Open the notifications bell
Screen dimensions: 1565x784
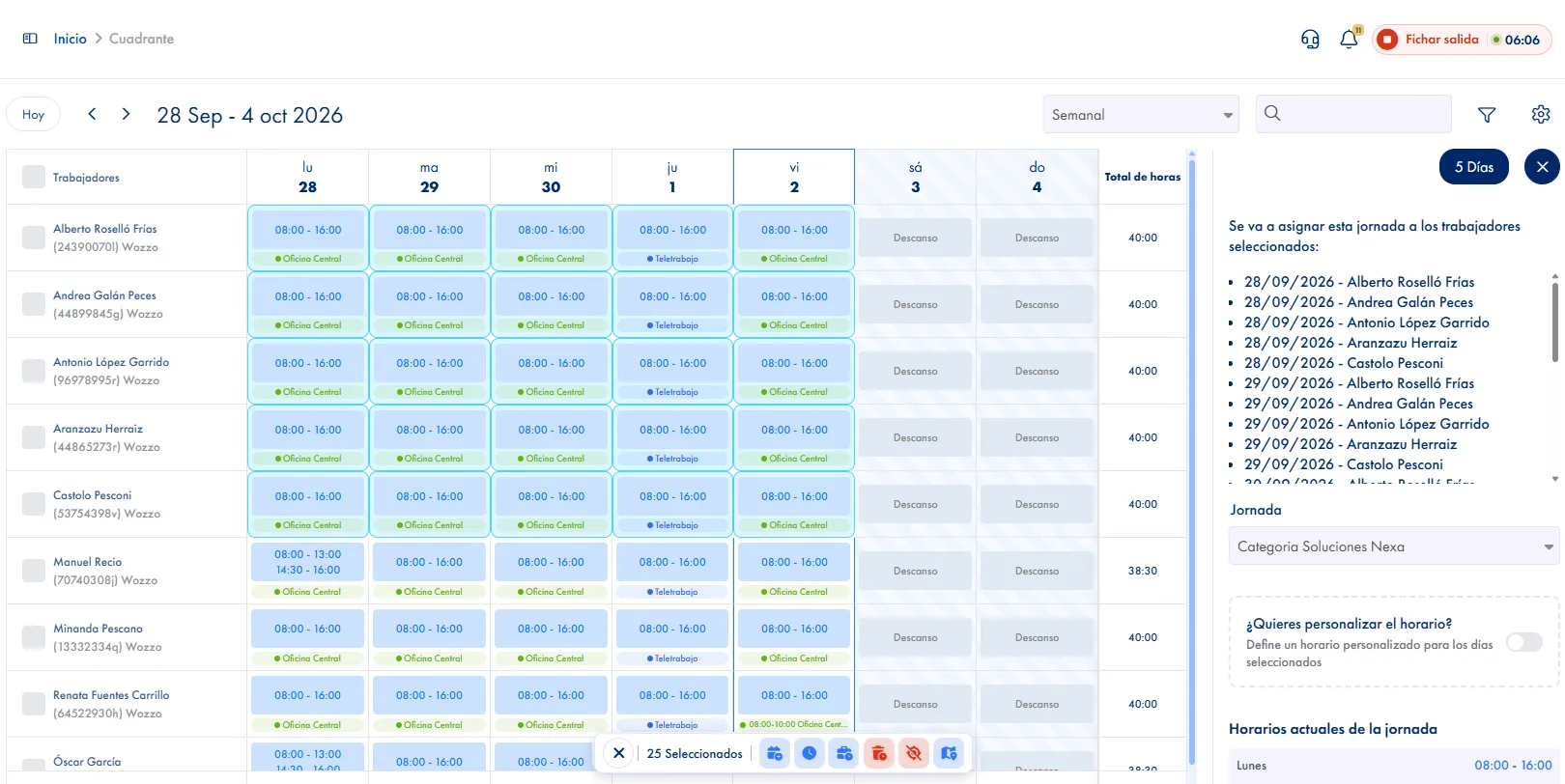pyautogui.click(x=1350, y=39)
